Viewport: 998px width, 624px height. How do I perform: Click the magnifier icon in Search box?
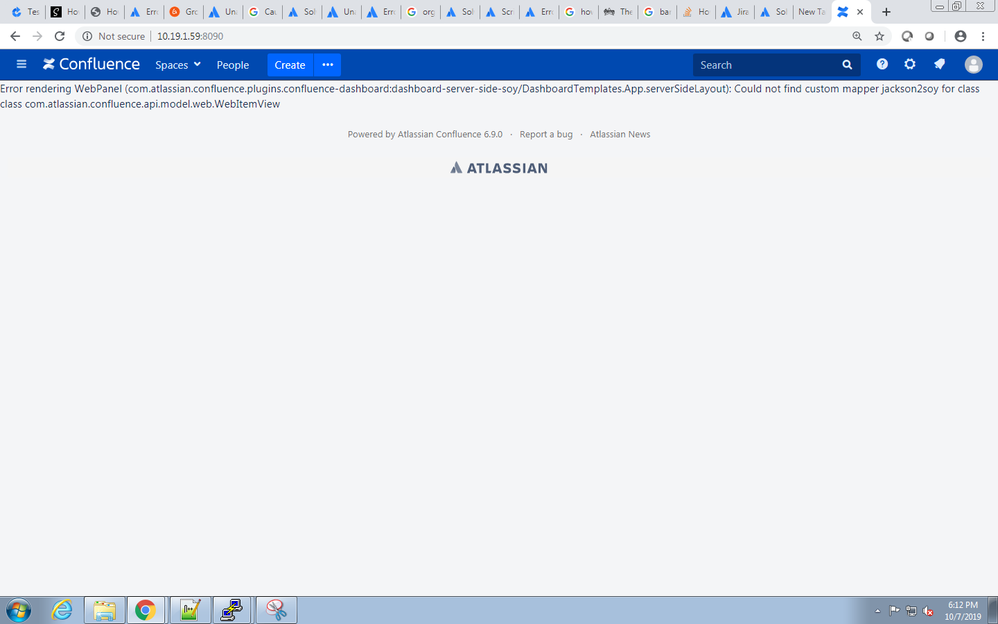847,65
